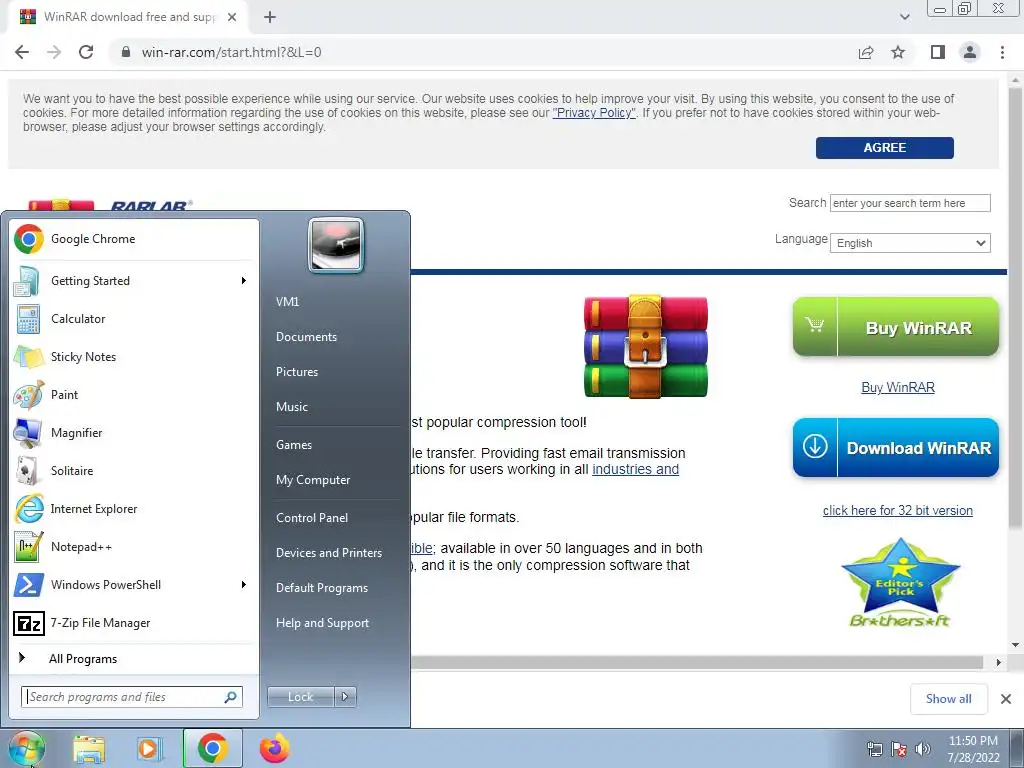The height and width of the screenshot is (768, 1024).
Task: Click the Windows Start orb
Action: pos(27,748)
